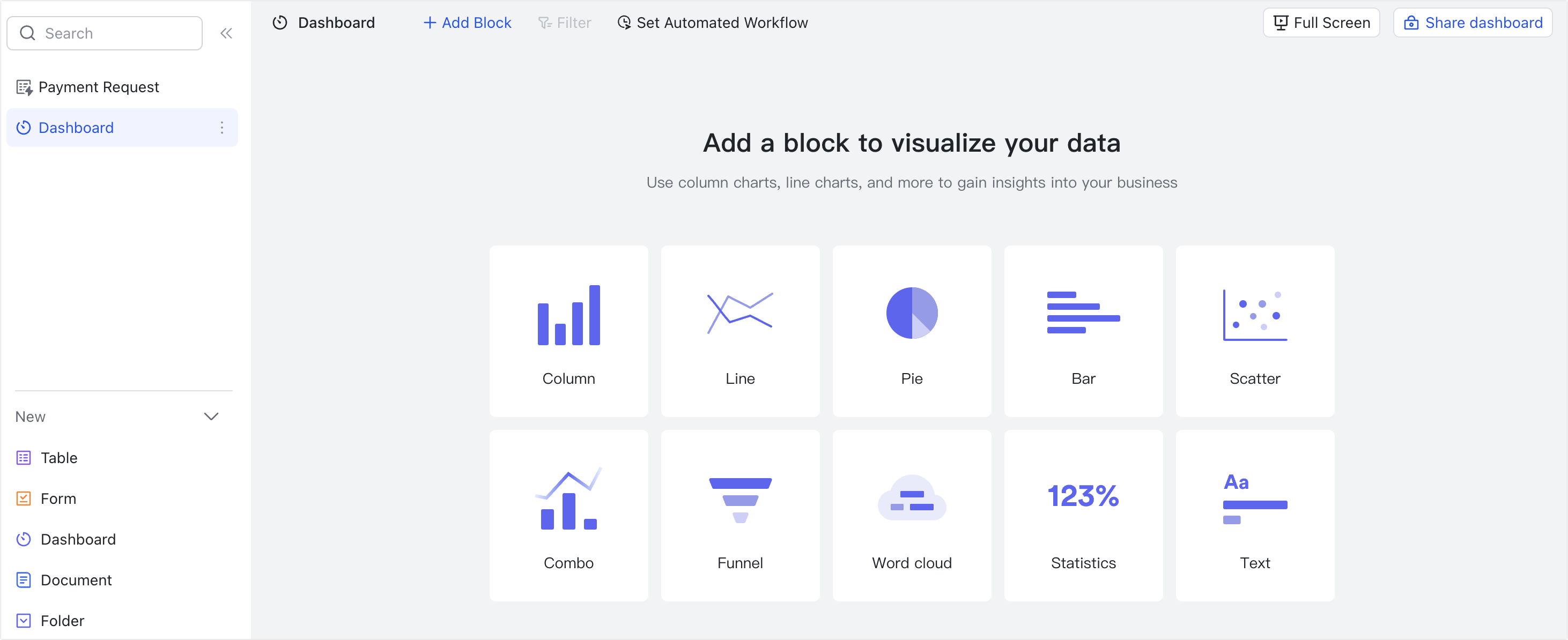Viewport: 1568px width, 640px height.
Task: Open the Dashboard options menu
Action: click(x=221, y=128)
